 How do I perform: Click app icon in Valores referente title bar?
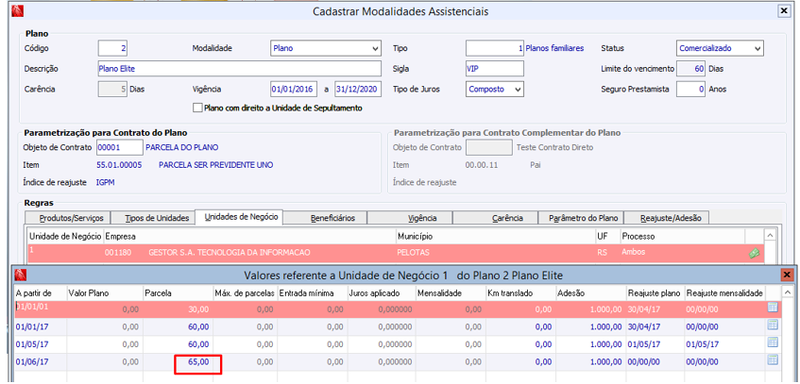[20, 275]
